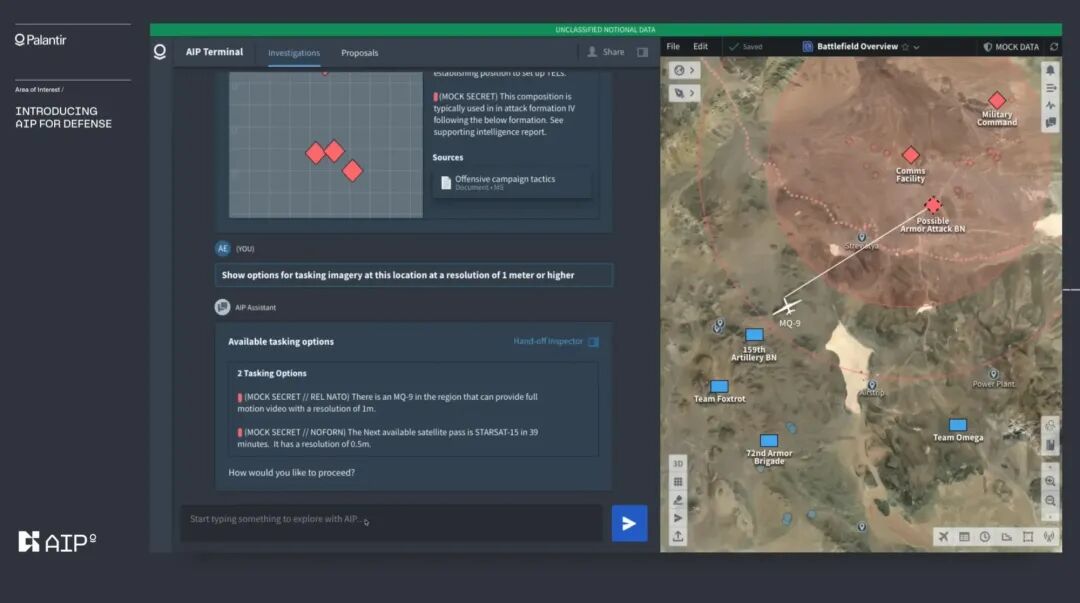Click the locate arrow icon in map toolbar
Image resolution: width=1080 pixels, height=603 pixels.
[x=678, y=518]
